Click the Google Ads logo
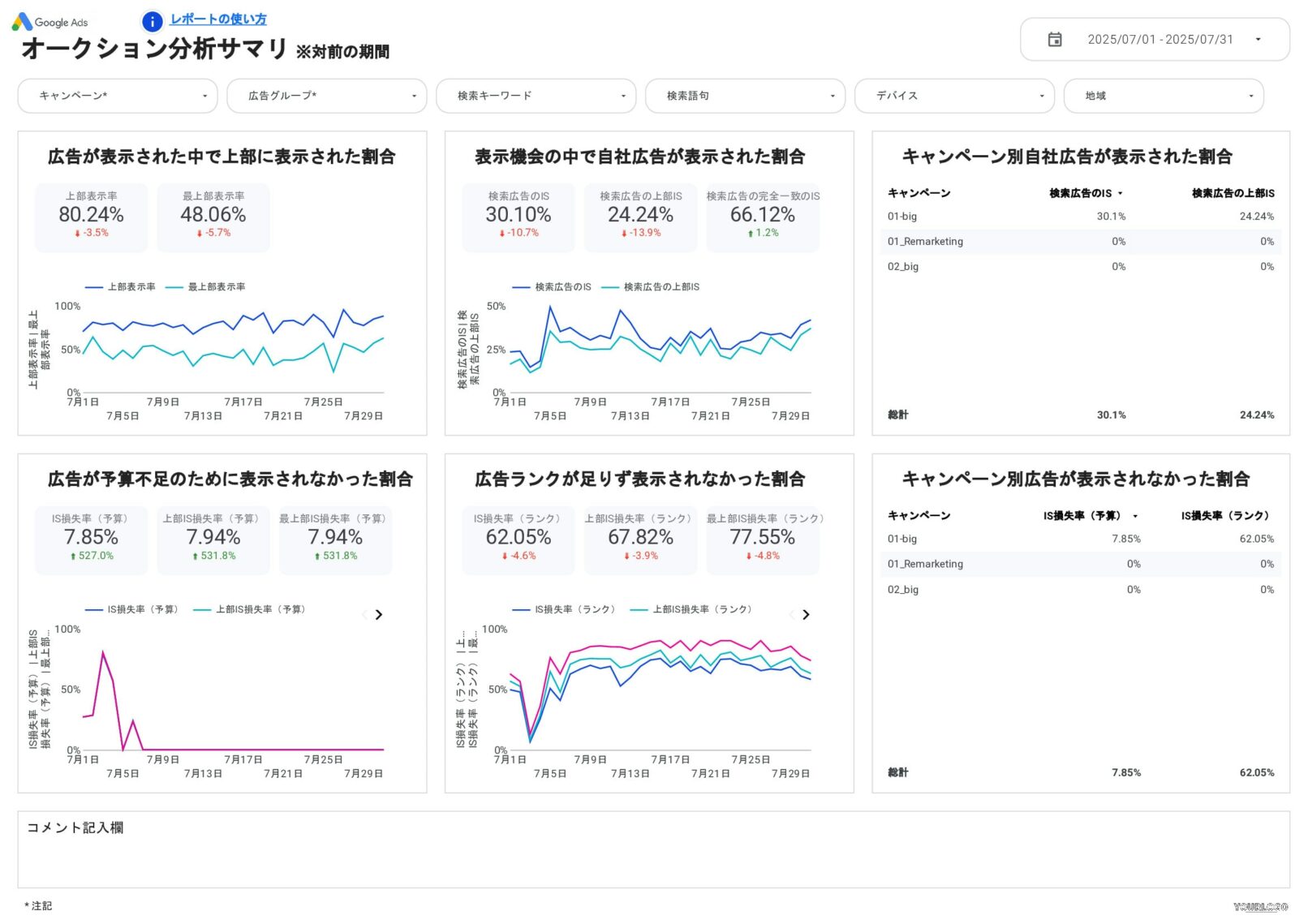The width and height of the screenshot is (1308, 924). click(50, 21)
